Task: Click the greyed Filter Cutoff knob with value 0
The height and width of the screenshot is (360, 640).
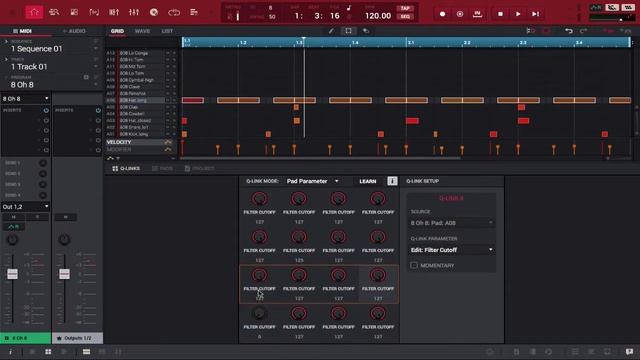Action: point(260,314)
